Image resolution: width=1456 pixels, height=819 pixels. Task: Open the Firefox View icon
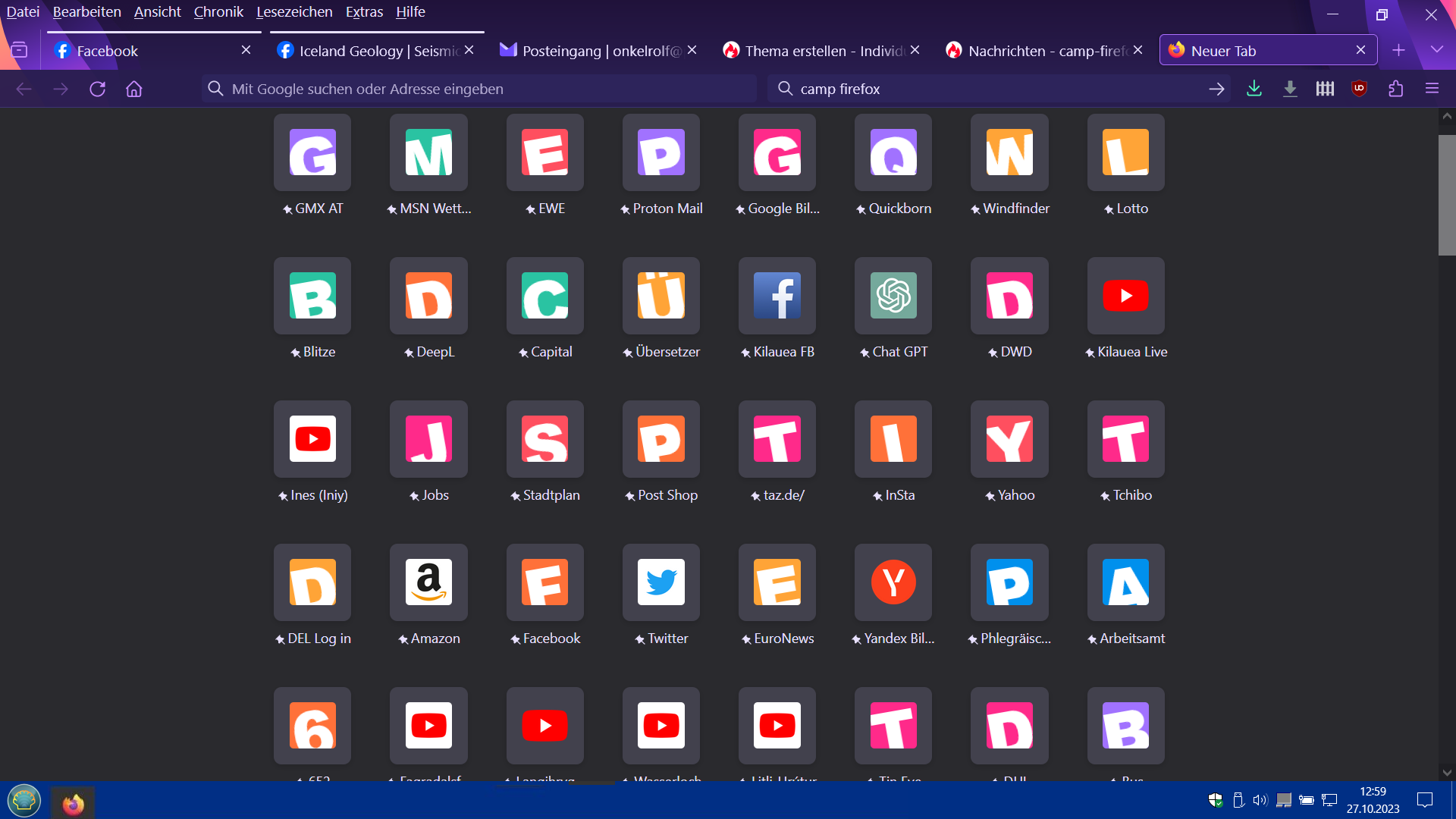tap(20, 51)
